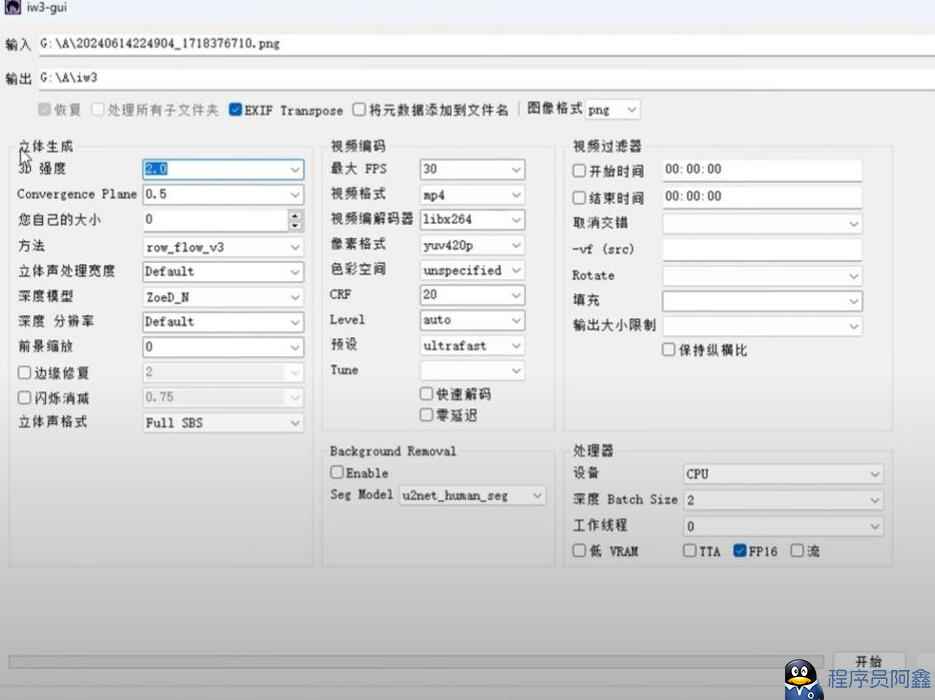Open the 输出大小限制 dropdown
Viewport: 935px width, 700px height.
click(762, 326)
